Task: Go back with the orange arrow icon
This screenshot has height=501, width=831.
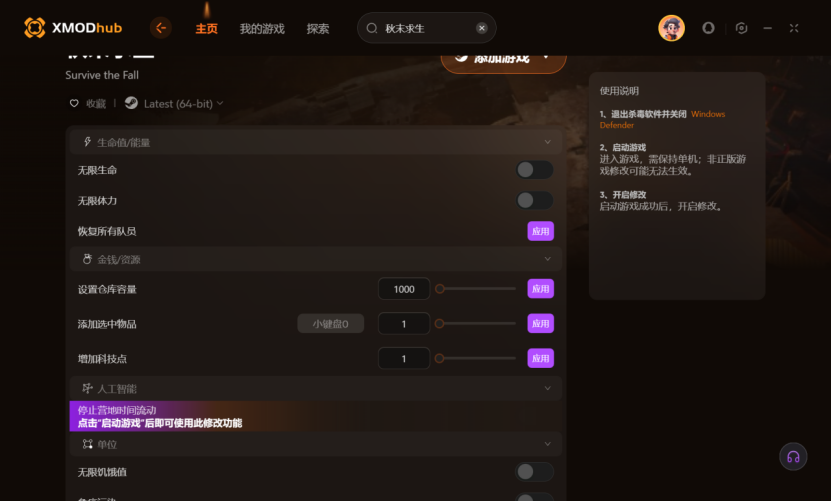Action: coord(161,28)
